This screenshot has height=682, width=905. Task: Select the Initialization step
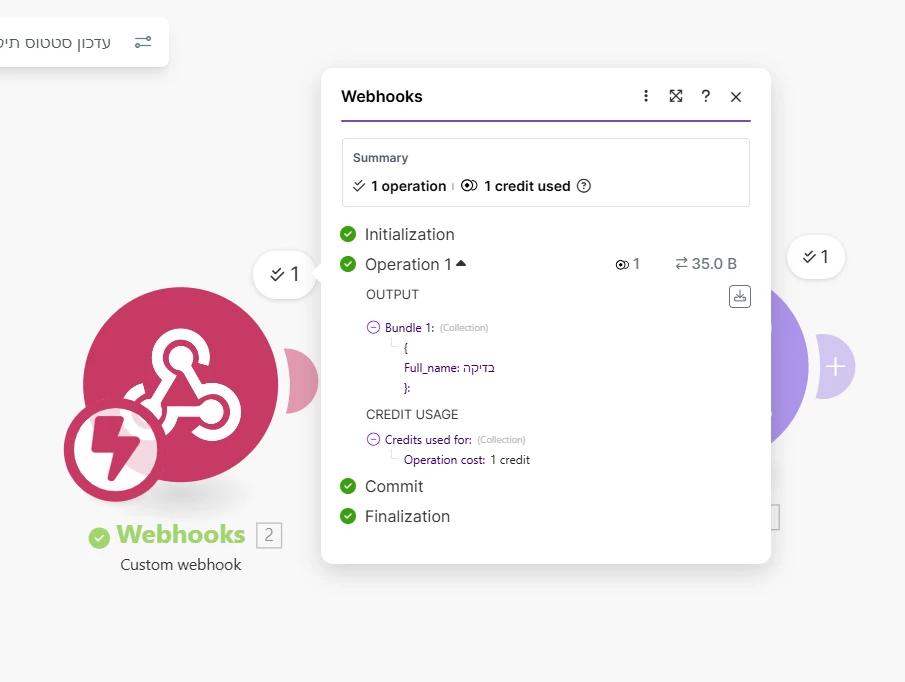[409, 234]
